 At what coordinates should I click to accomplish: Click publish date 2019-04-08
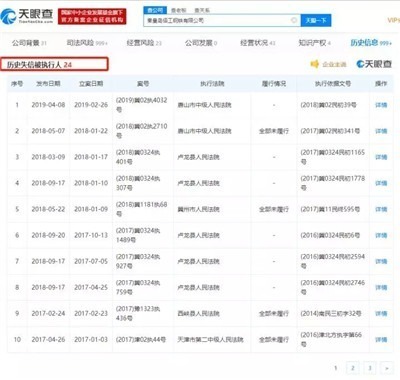[48, 105]
